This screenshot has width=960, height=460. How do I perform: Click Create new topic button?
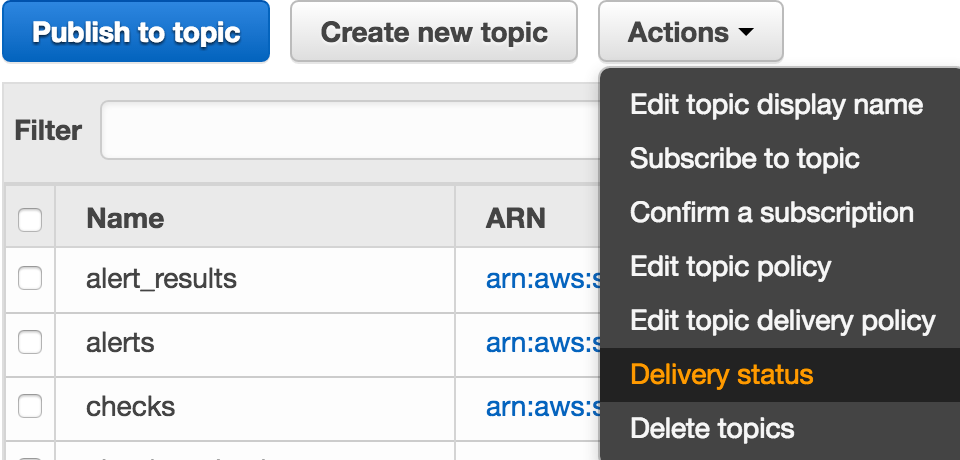[x=434, y=32]
